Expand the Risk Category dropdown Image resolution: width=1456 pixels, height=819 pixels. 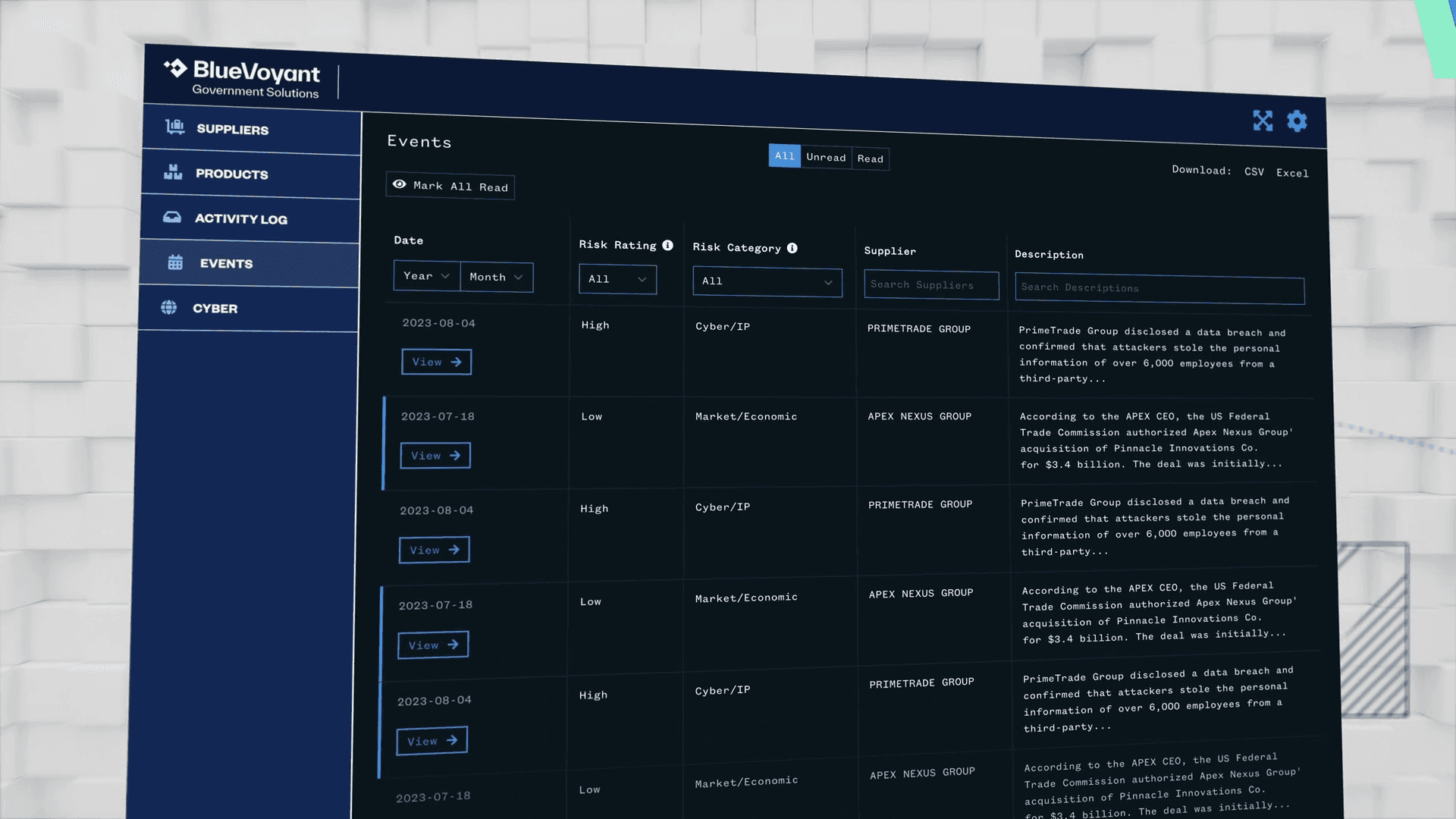pyautogui.click(x=767, y=281)
